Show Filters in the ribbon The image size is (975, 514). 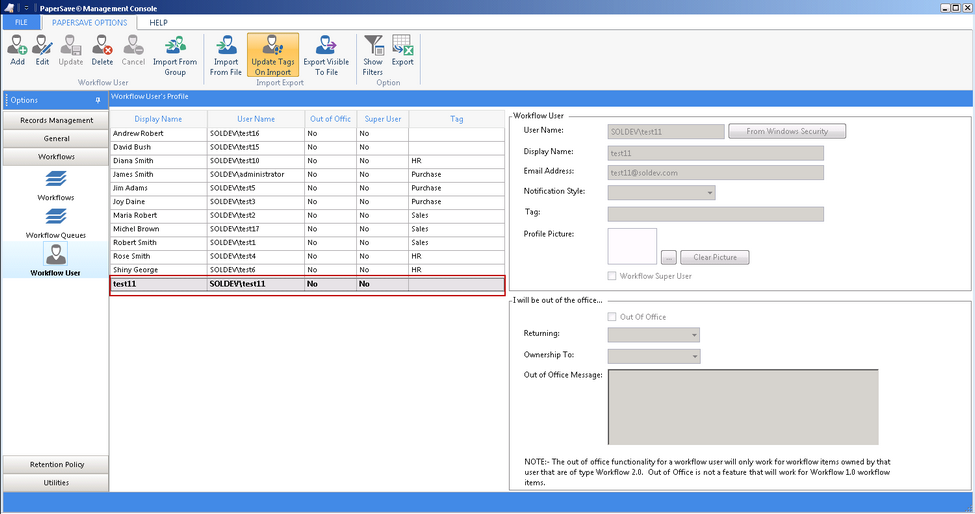(x=373, y=55)
